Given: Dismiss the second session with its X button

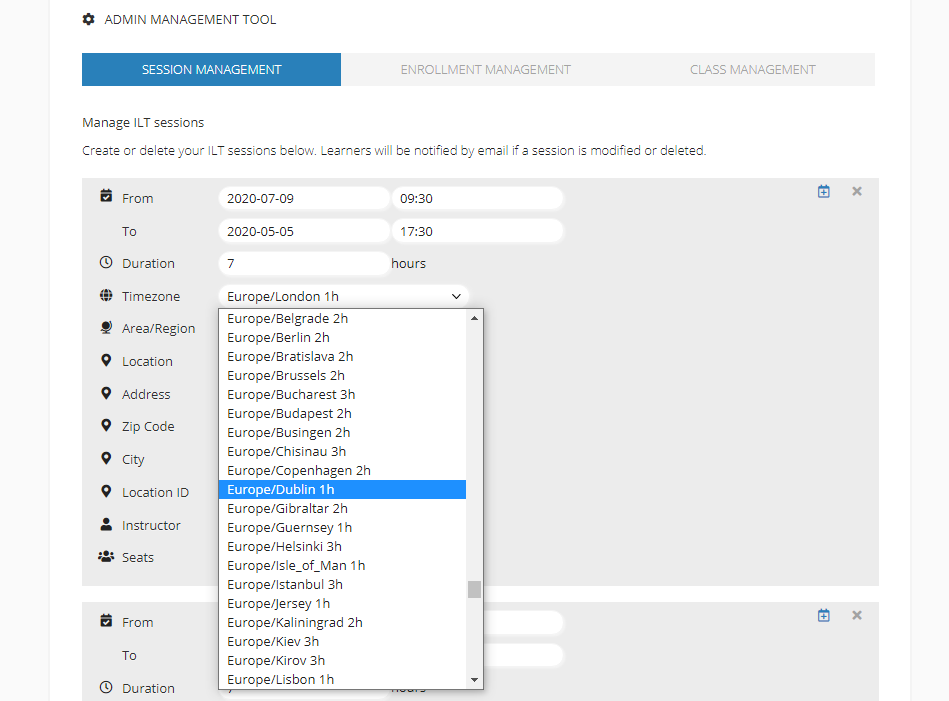Looking at the screenshot, I should (856, 615).
